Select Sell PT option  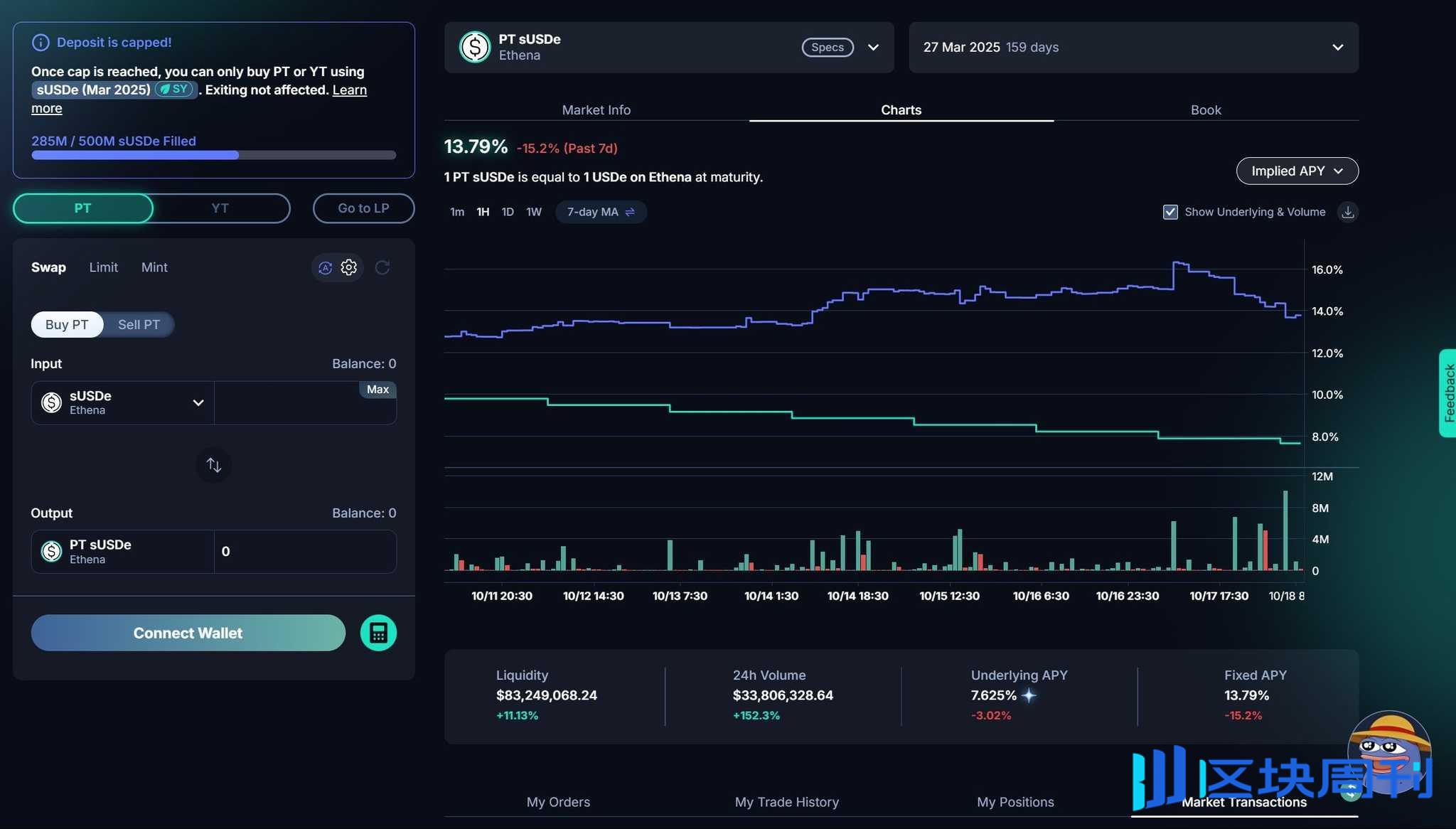[x=139, y=324]
